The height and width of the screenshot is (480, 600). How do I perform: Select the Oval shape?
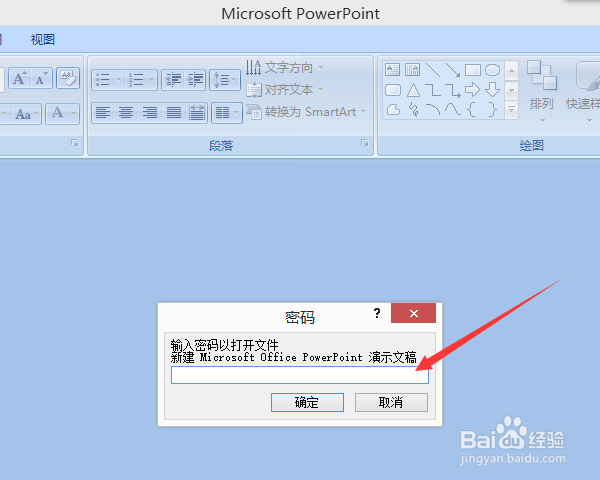[x=492, y=70]
